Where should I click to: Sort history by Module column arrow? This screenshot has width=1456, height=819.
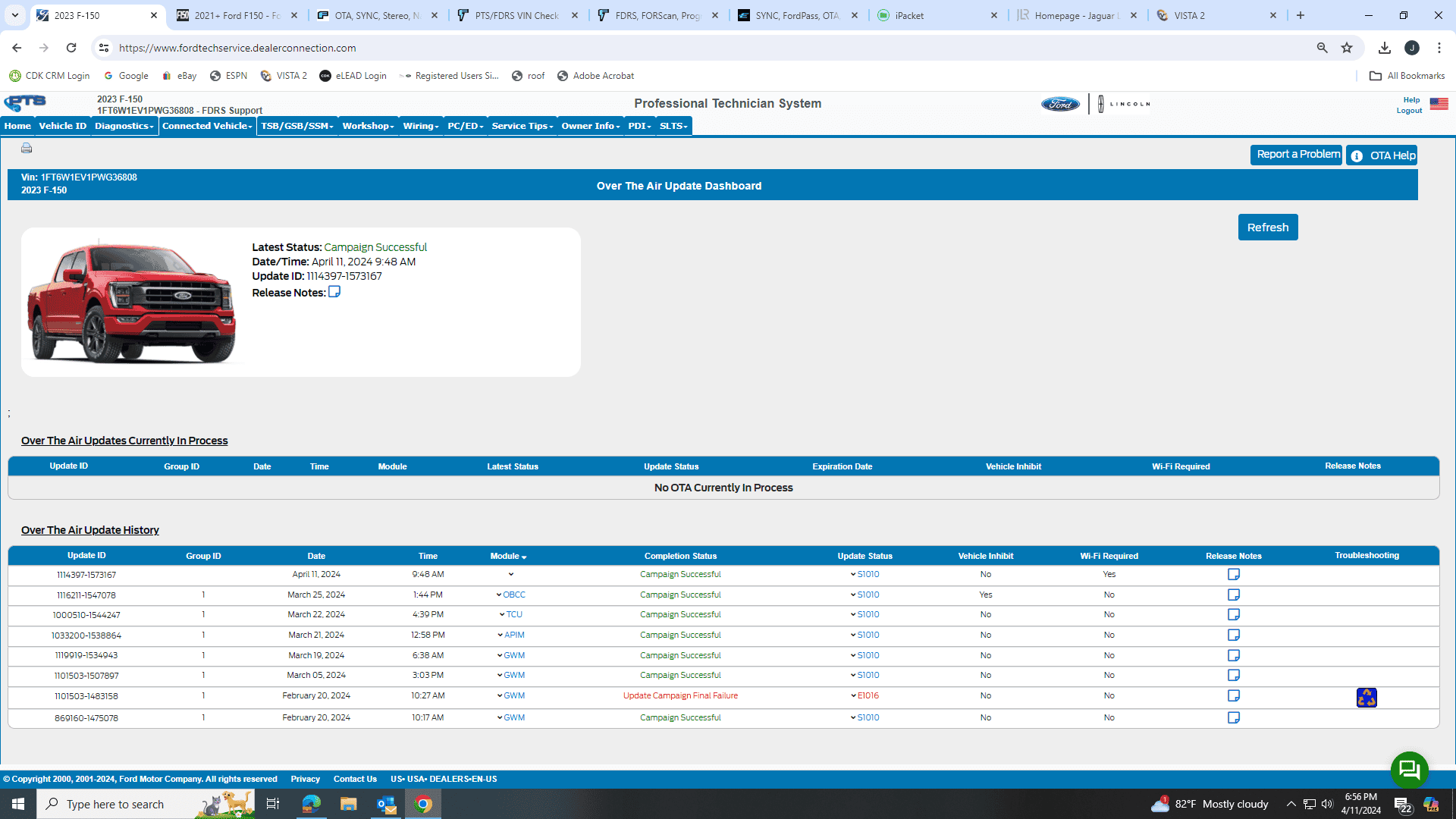(x=524, y=557)
